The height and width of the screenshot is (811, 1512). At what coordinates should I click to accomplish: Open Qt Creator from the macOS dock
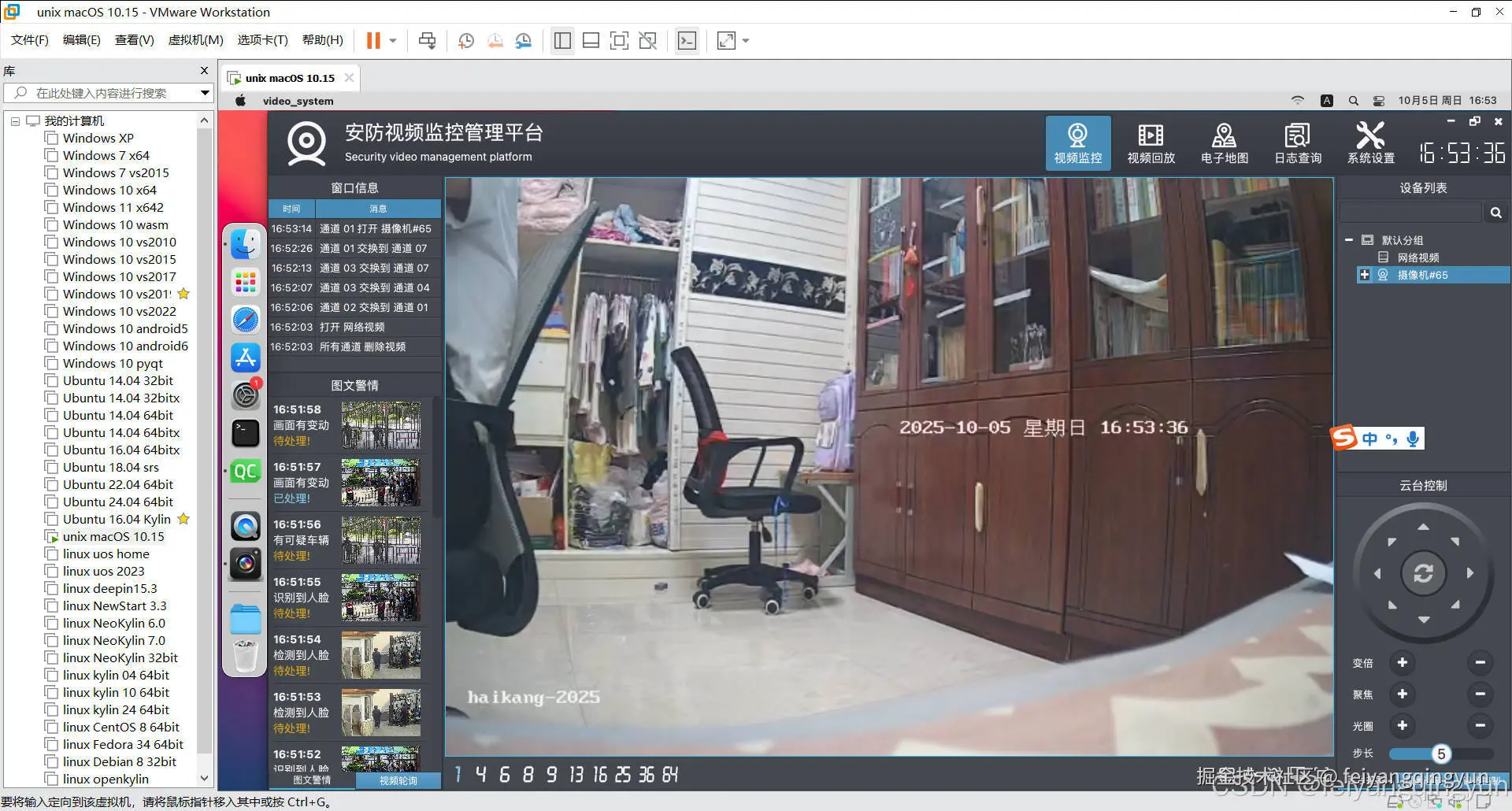pos(246,471)
